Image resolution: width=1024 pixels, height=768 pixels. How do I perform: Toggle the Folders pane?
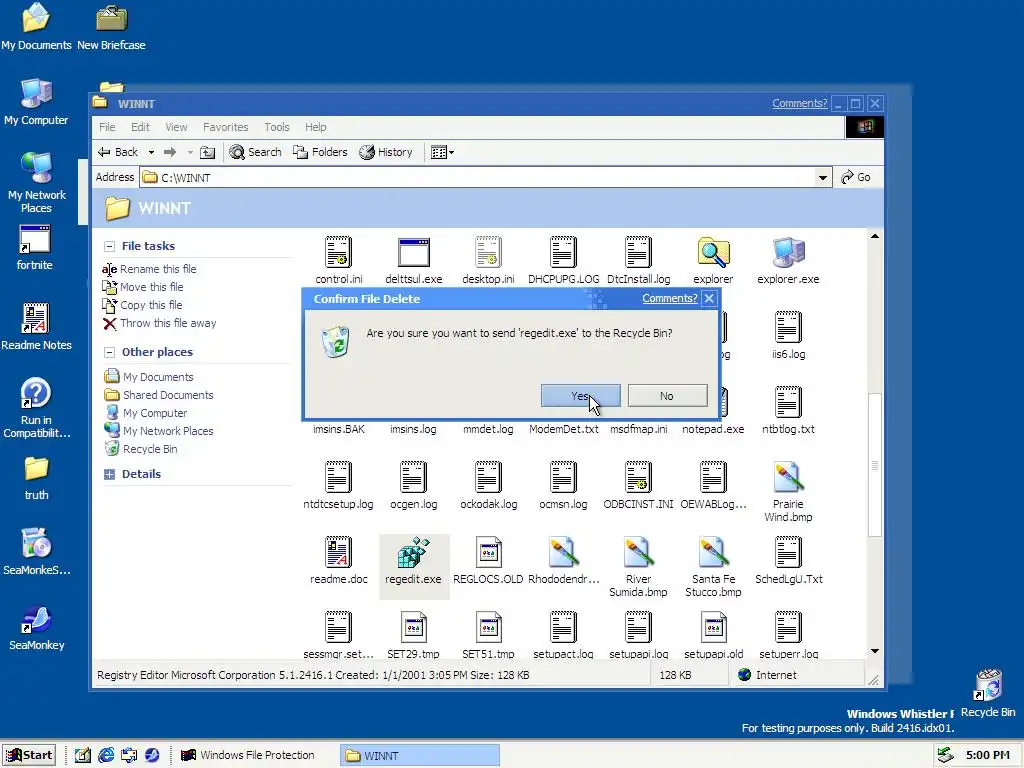[x=320, y=152]
